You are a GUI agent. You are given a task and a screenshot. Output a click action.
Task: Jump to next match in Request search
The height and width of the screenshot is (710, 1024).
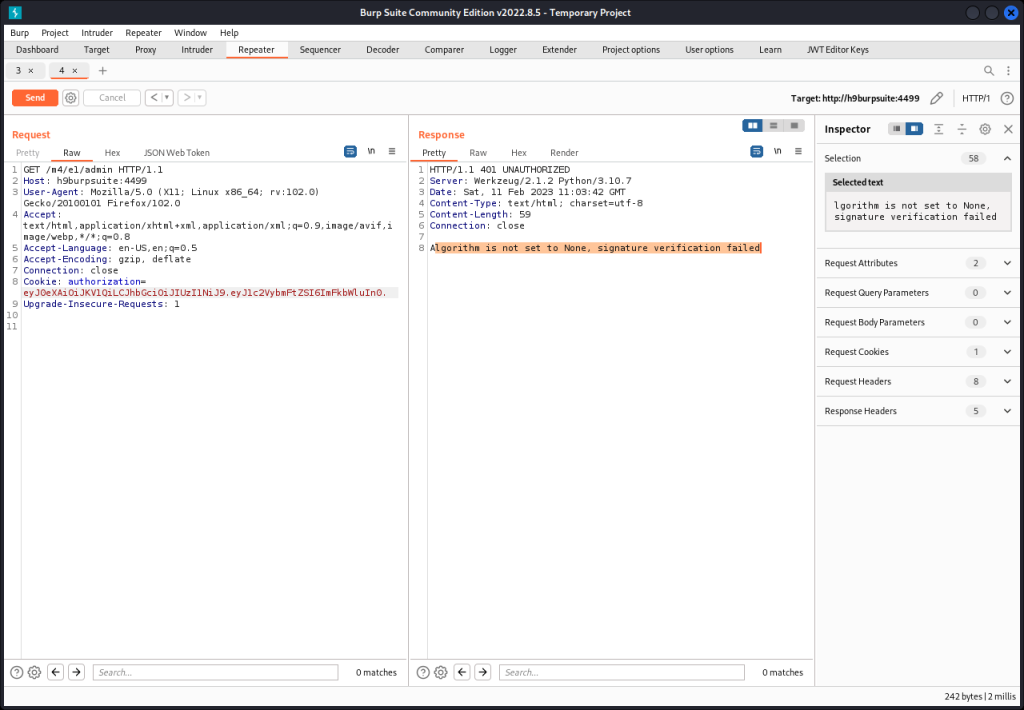[76, 672]
